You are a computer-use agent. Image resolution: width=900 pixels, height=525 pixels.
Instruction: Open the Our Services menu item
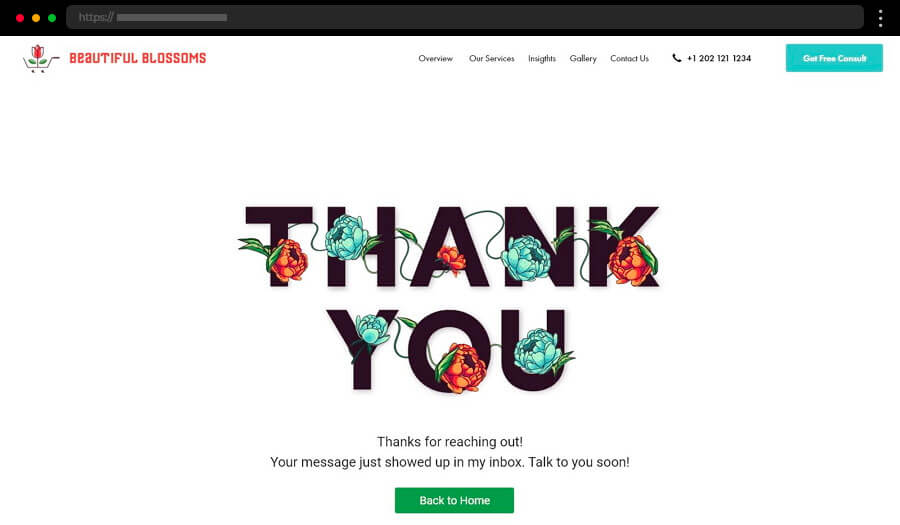click(x=491, y=59)
